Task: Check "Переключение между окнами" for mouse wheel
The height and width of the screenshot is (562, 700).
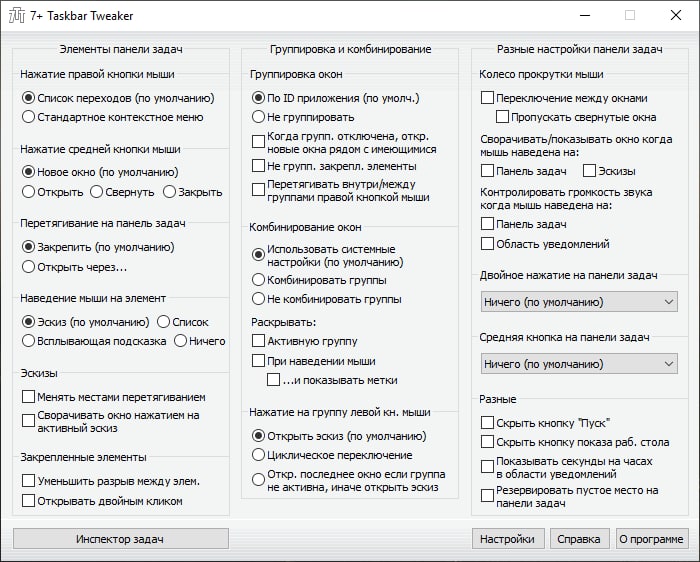Action: click(x=488, y=98)
